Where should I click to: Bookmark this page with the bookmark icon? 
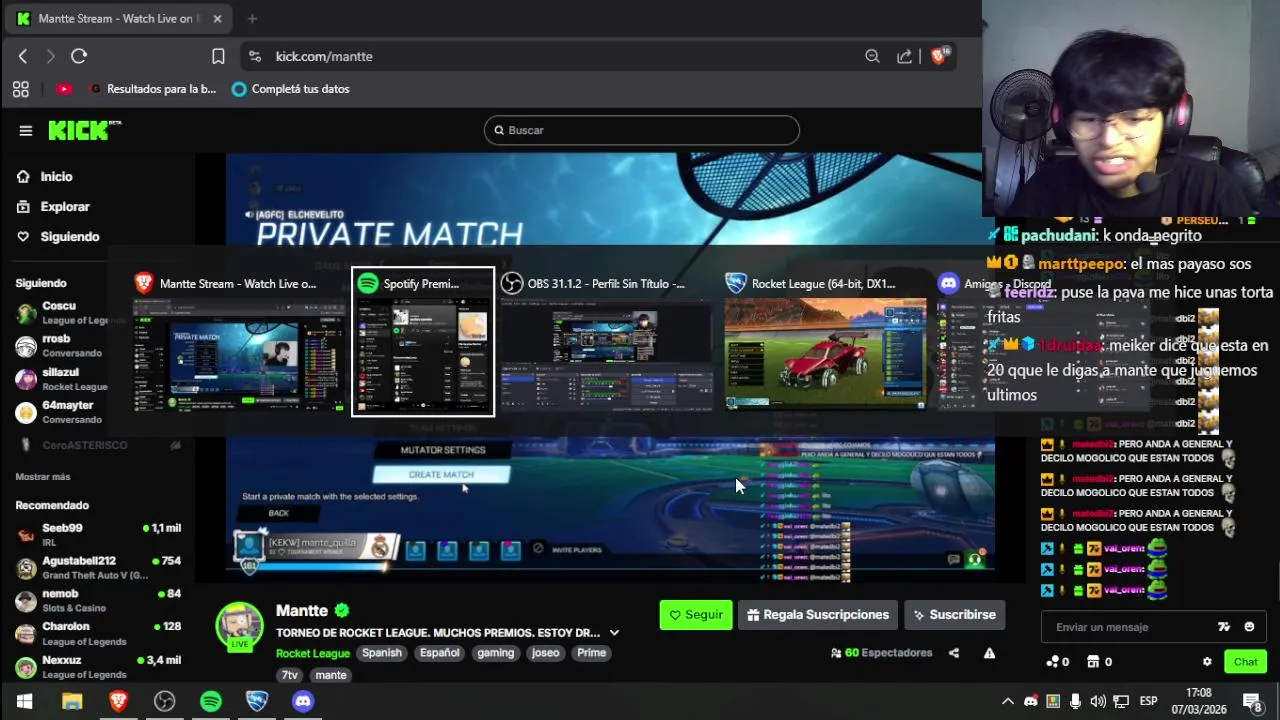click(x=218, y=56)
